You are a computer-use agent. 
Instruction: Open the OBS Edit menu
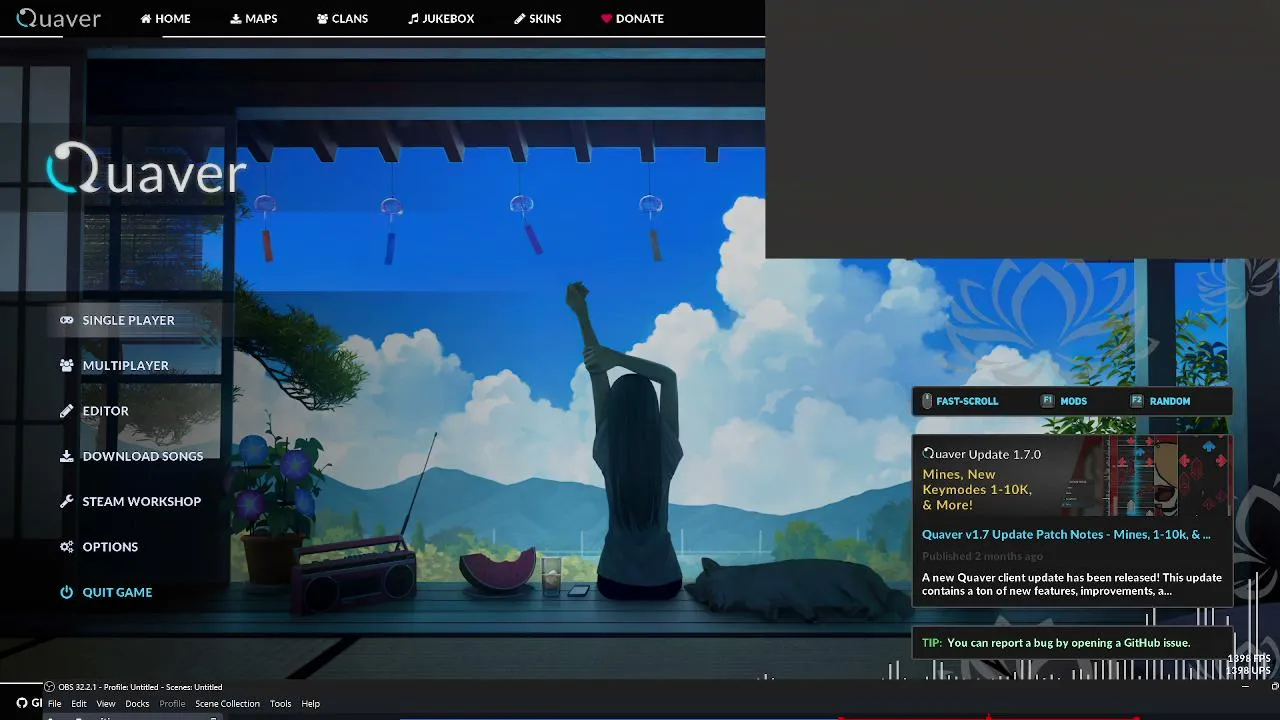(79, 704)
